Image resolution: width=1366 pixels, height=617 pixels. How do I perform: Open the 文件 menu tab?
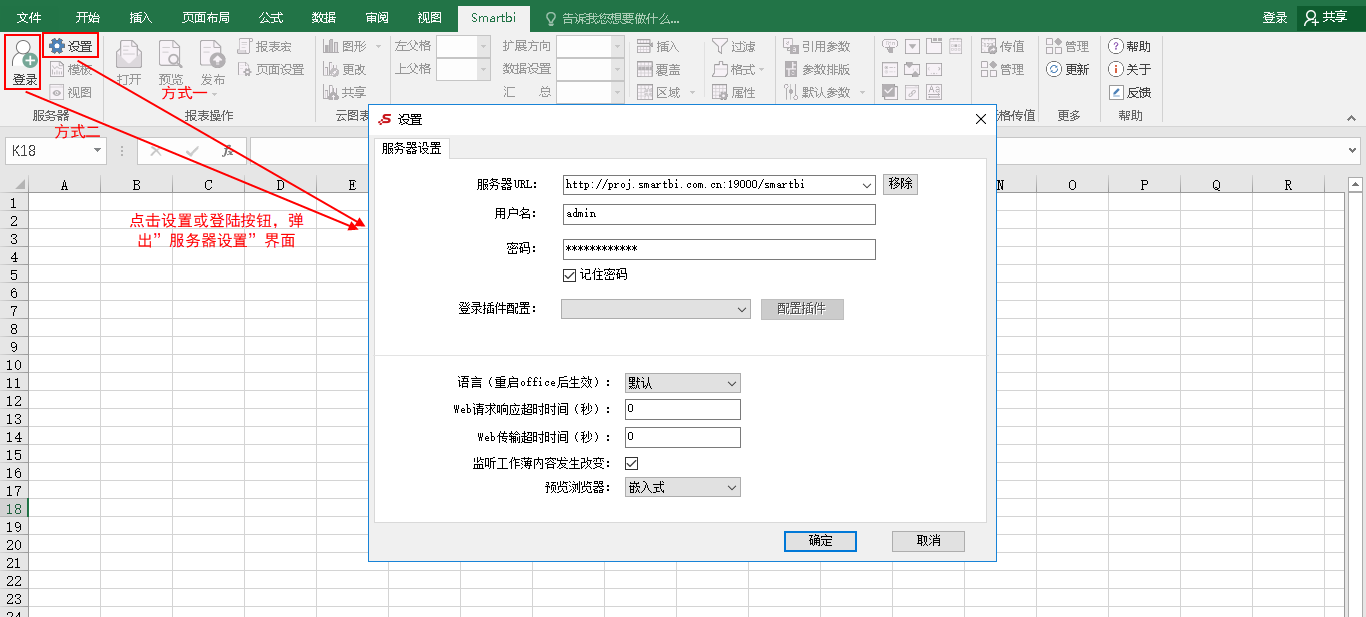(x=29, y=18)
